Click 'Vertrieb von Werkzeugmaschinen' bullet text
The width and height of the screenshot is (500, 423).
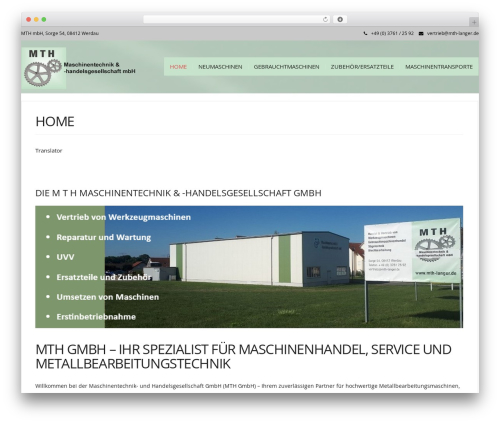click(124, 217)
